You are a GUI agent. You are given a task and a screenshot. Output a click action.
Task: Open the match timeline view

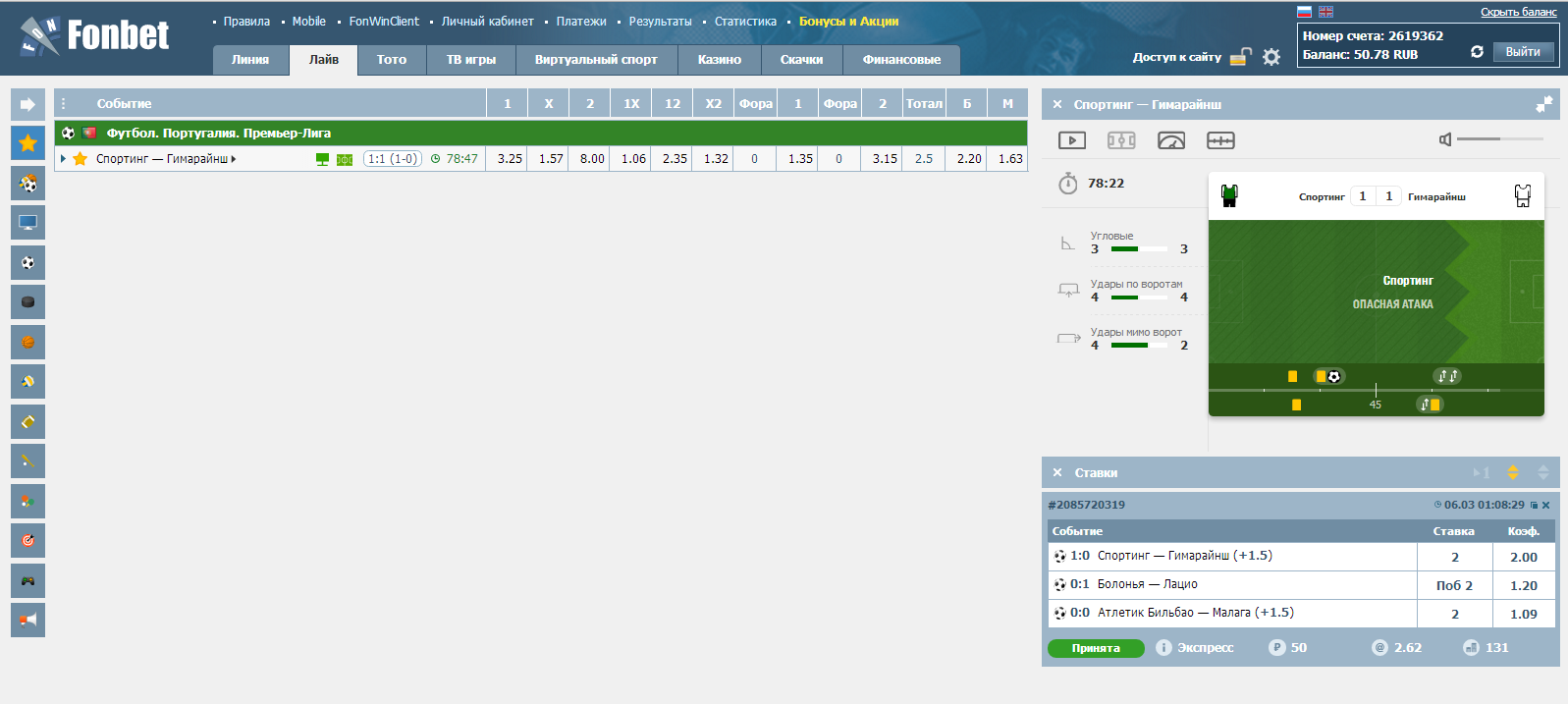(1220, 140)
